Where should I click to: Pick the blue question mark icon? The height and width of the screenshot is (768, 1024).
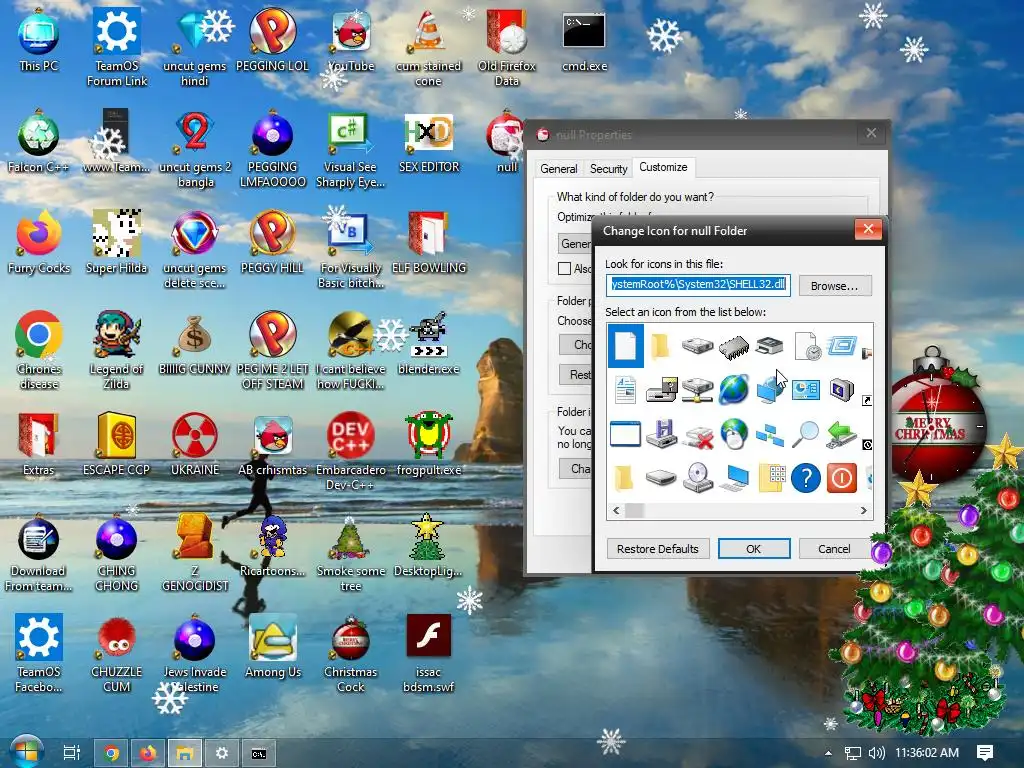click(805, 478)
